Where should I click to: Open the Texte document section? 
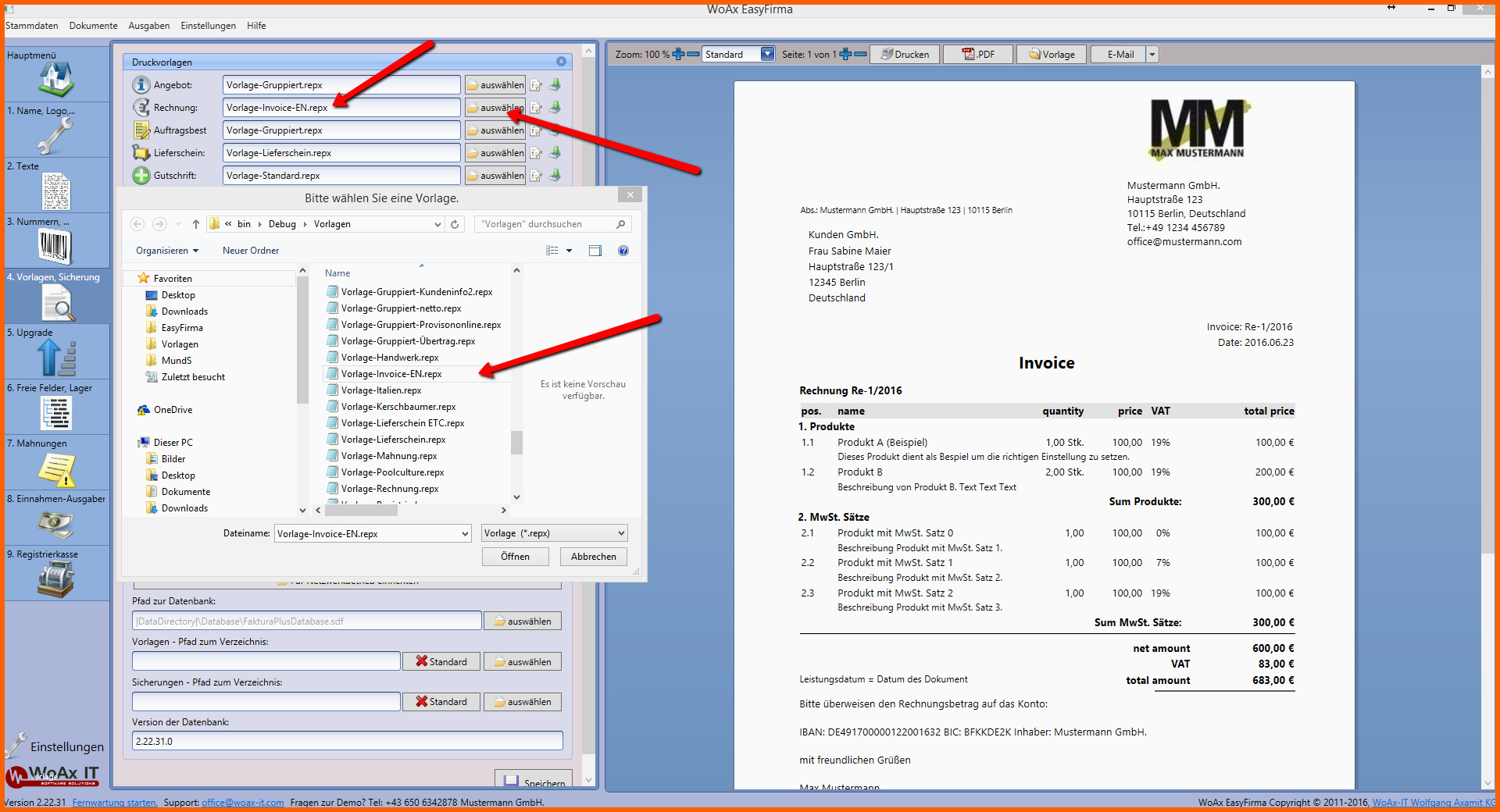tap(56, 191)
